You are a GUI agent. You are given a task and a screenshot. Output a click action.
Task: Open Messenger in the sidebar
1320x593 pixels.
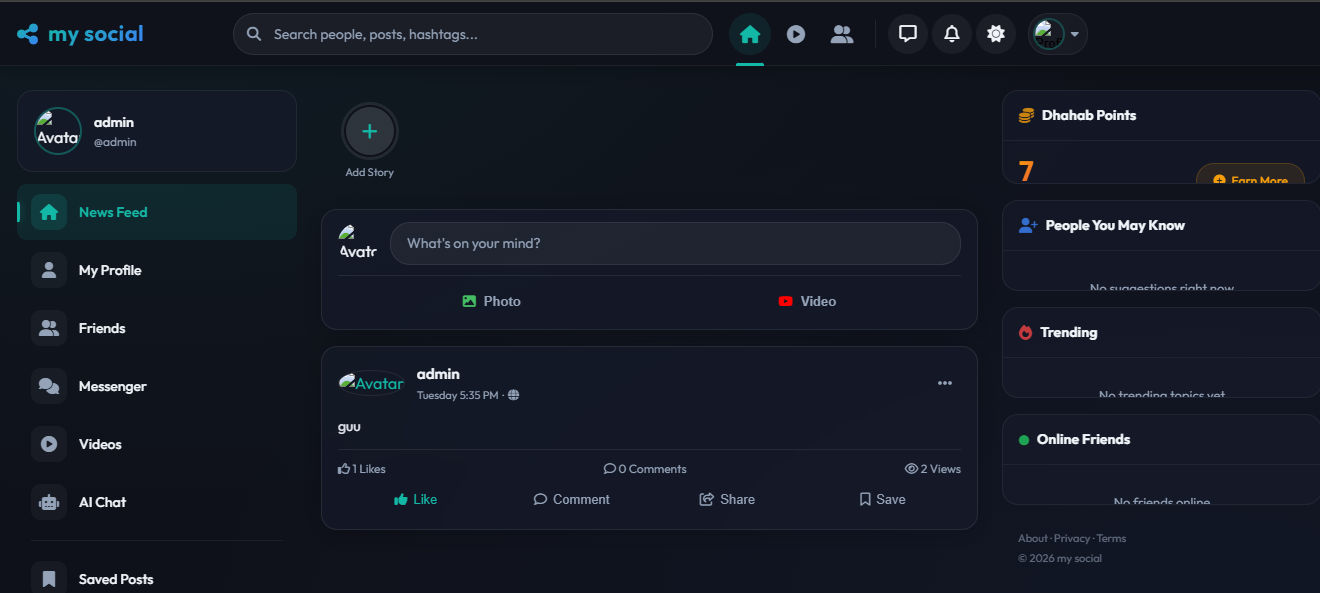pos(157,386)
